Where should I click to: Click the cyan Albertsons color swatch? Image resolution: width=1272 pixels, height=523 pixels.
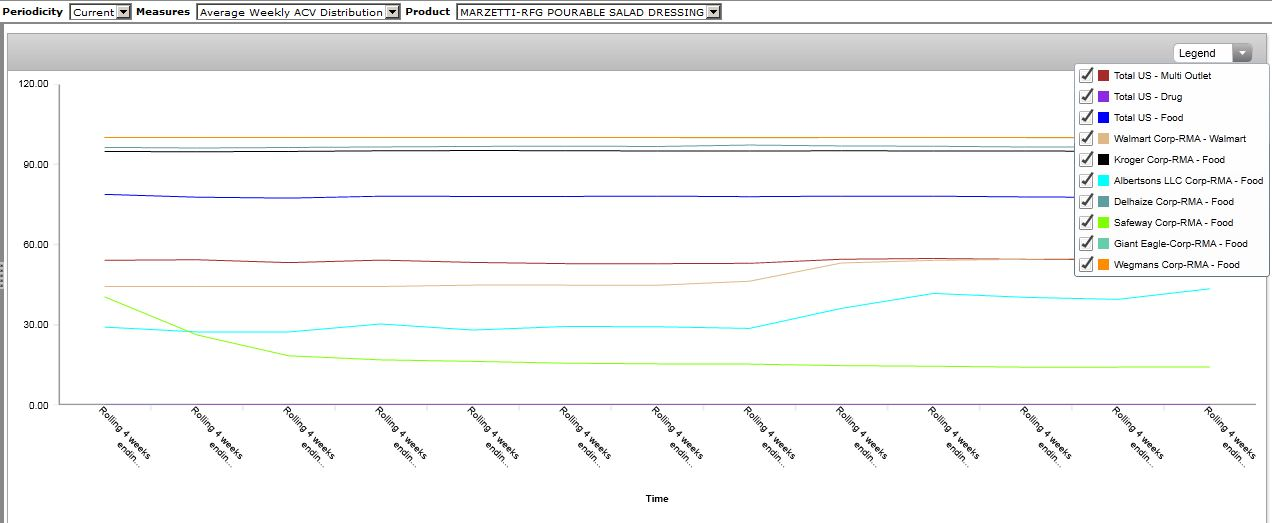(1103, 181)
